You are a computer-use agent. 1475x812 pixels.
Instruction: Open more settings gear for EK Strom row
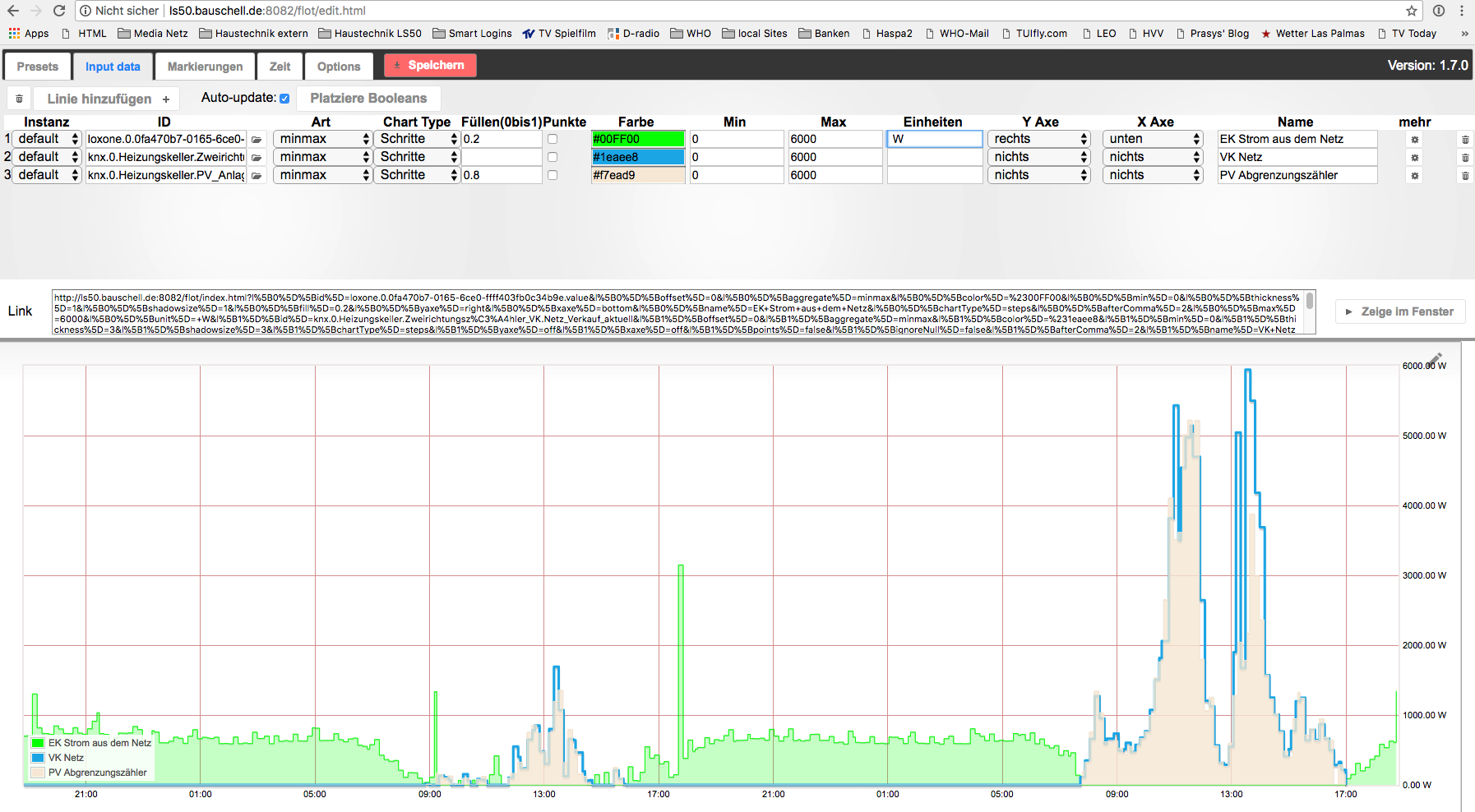[1415, 139]
